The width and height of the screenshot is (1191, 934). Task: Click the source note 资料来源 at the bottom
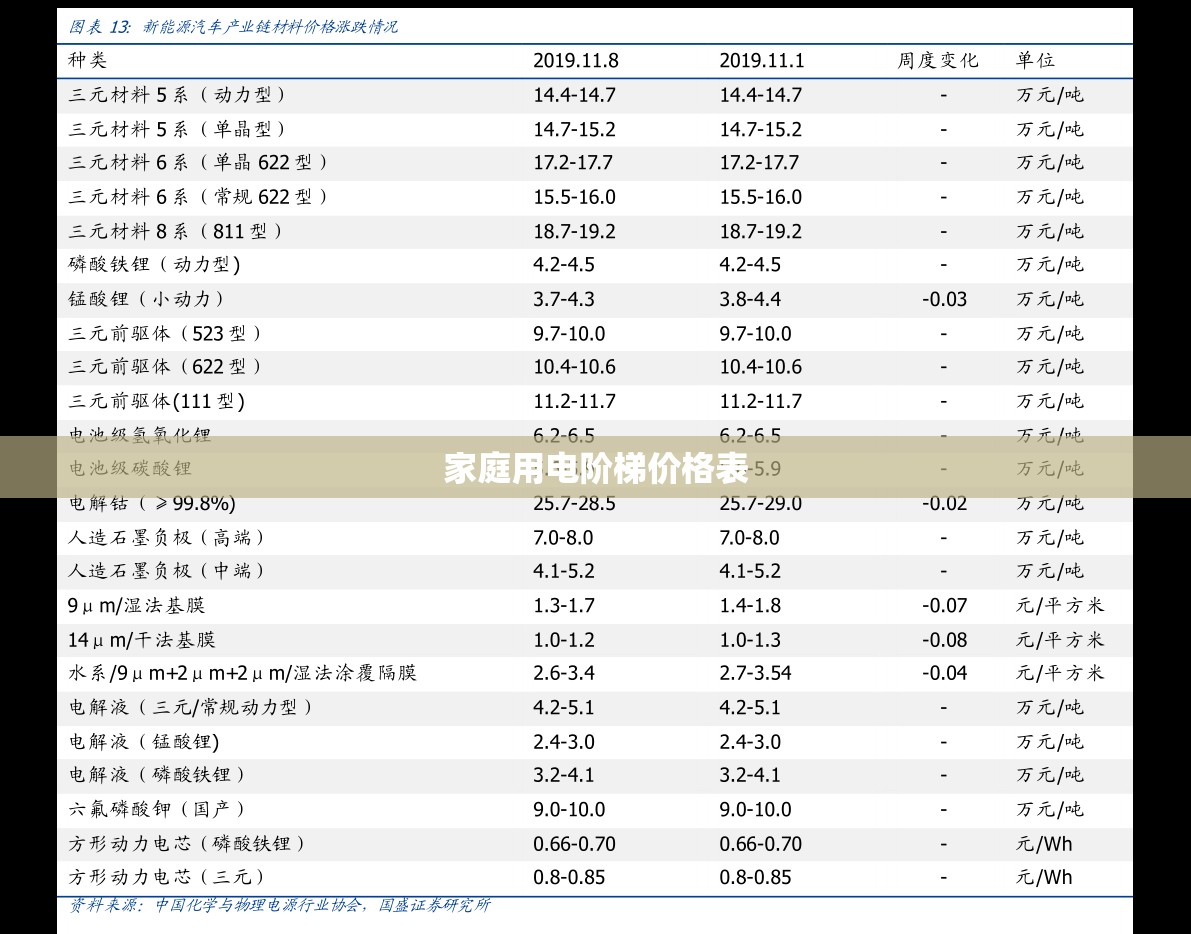280,905
